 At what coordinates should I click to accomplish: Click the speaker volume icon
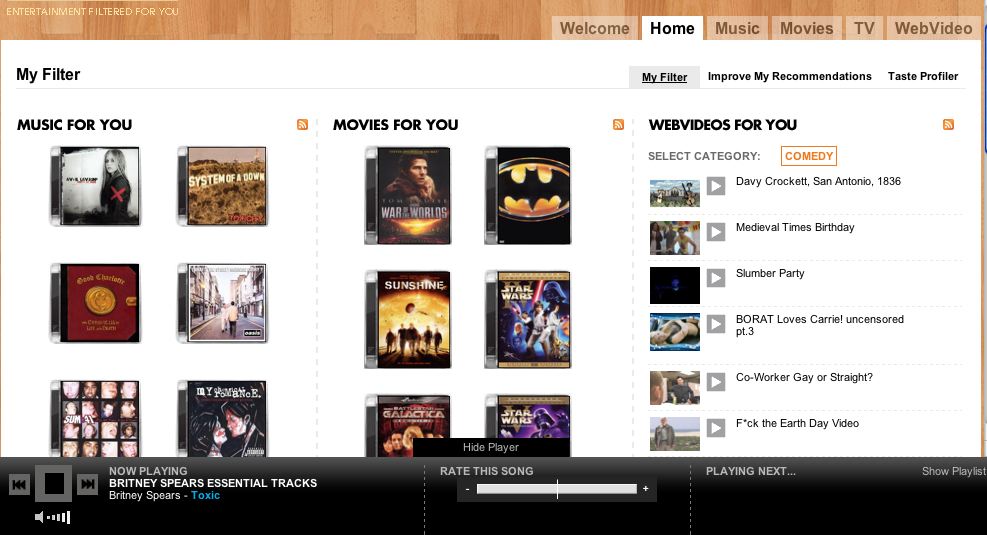click(39, 517)
